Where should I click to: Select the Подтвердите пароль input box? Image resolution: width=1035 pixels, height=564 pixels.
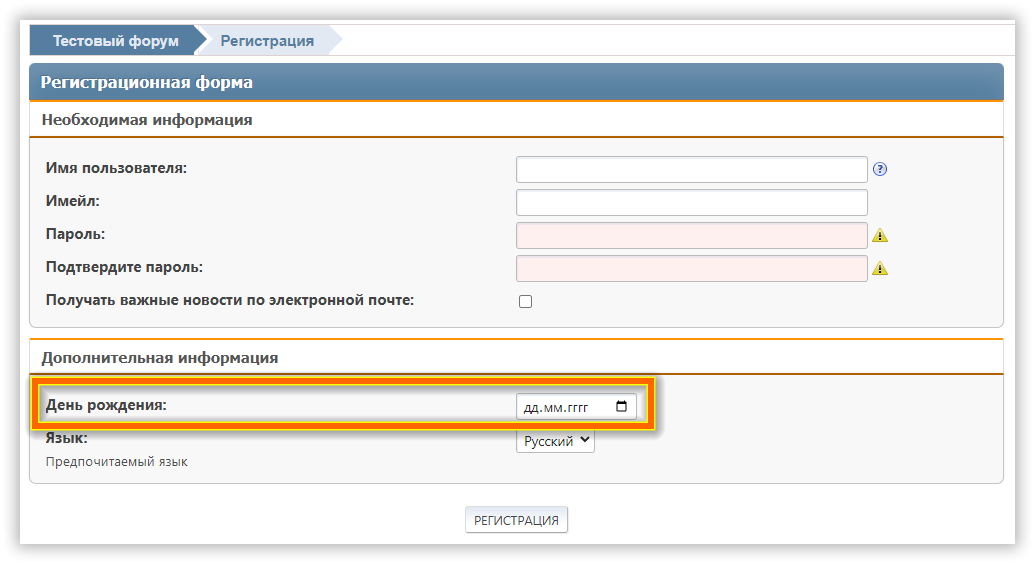(x=691, y=268)
